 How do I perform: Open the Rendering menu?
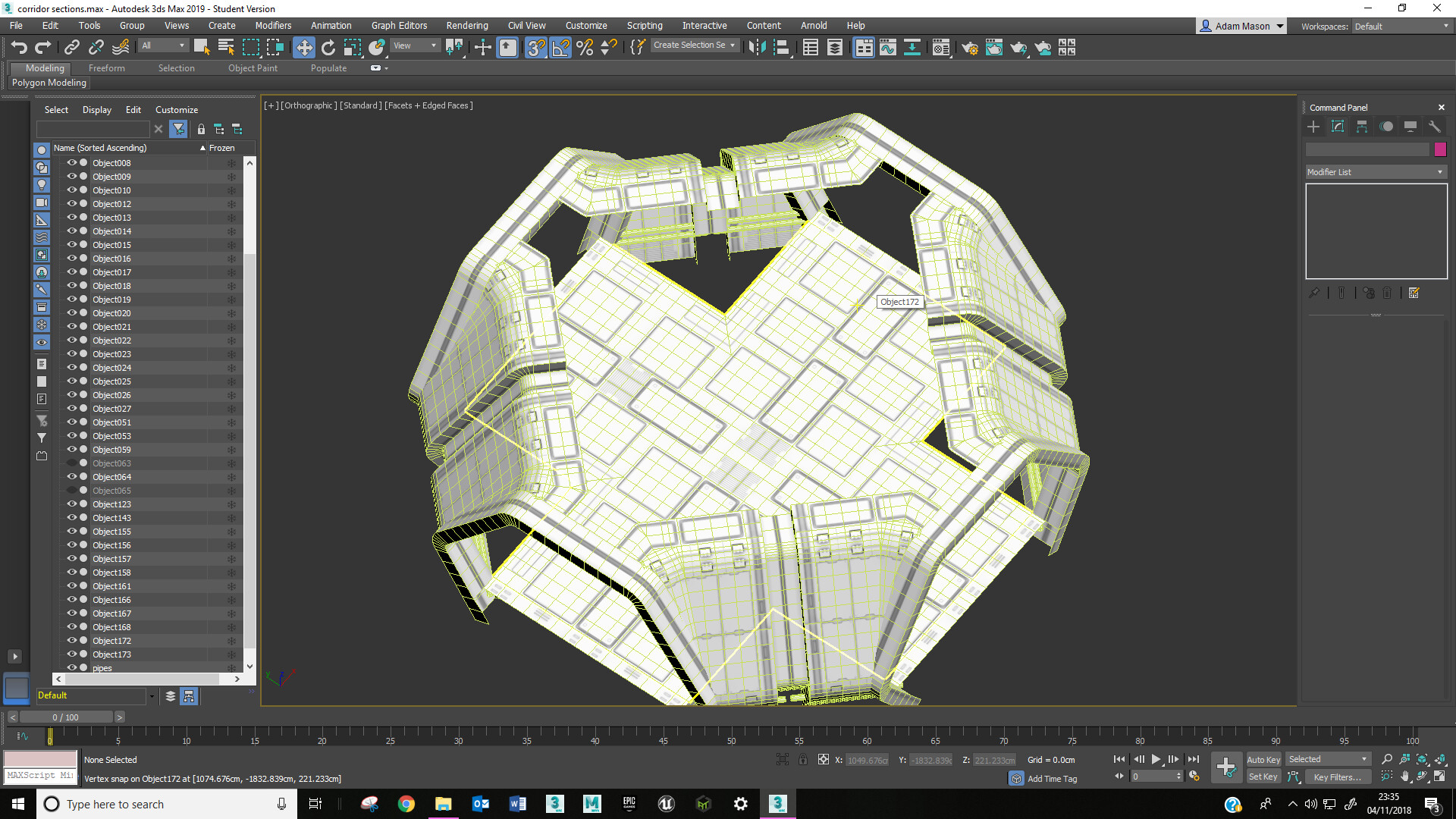pyautogui.click(x=467, y=25)
